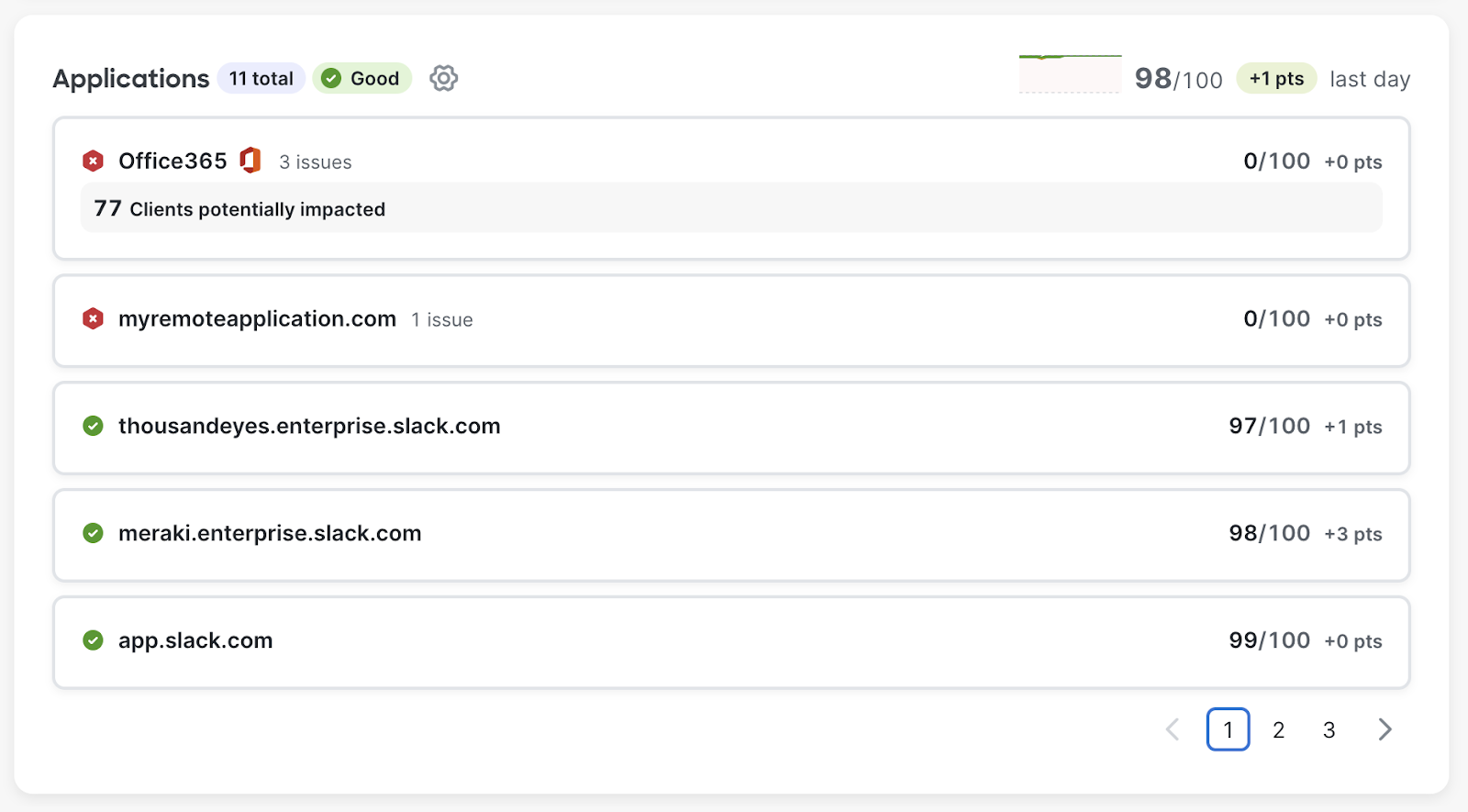Click the green check icon beside thousandeyes.enterprise.slack.com
1468x812 pixels.
coord(93,426)
